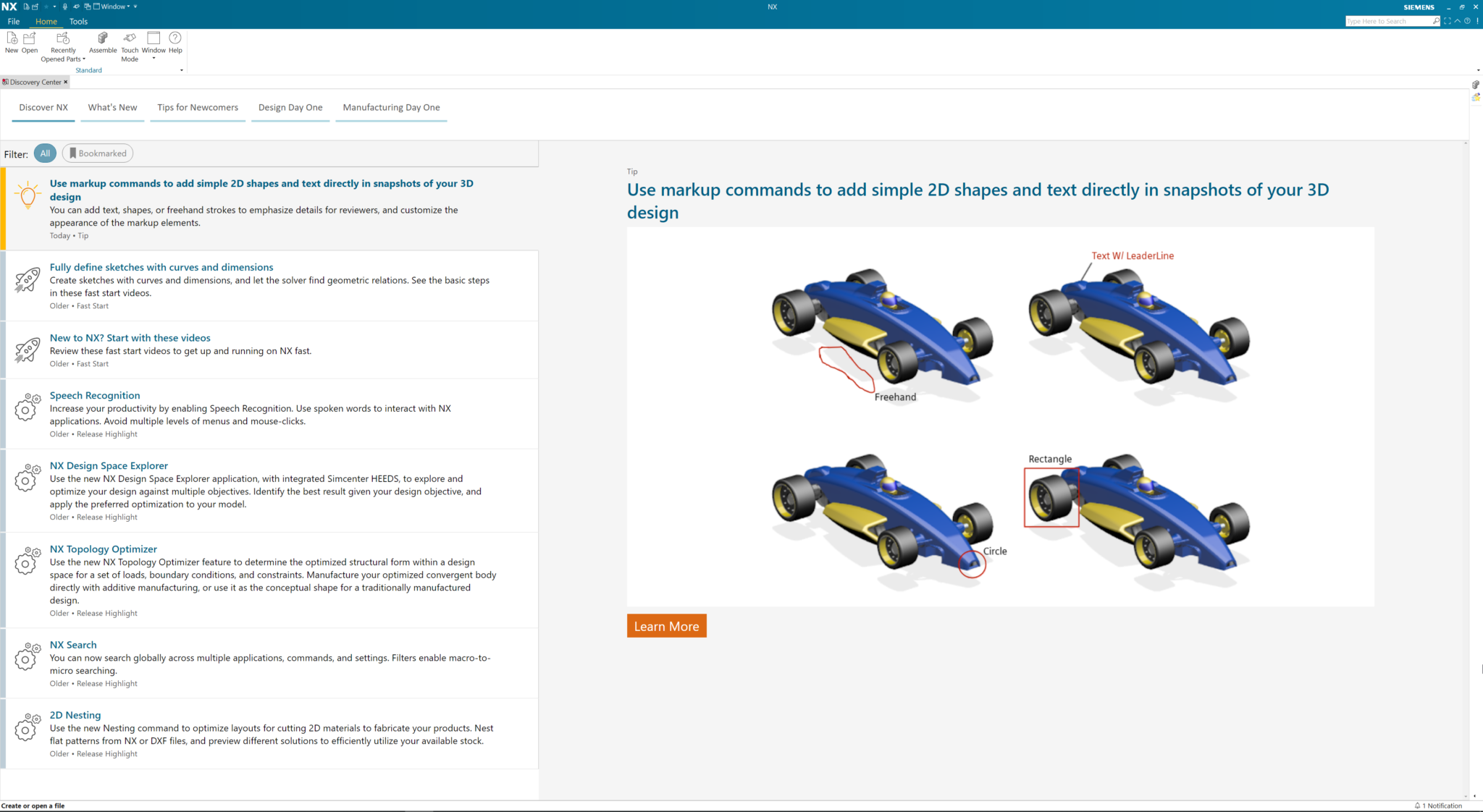Open the notification bell in the status bar
Image resolution: width=1483 pixels, height=812 pixels.
[1418, 805]
